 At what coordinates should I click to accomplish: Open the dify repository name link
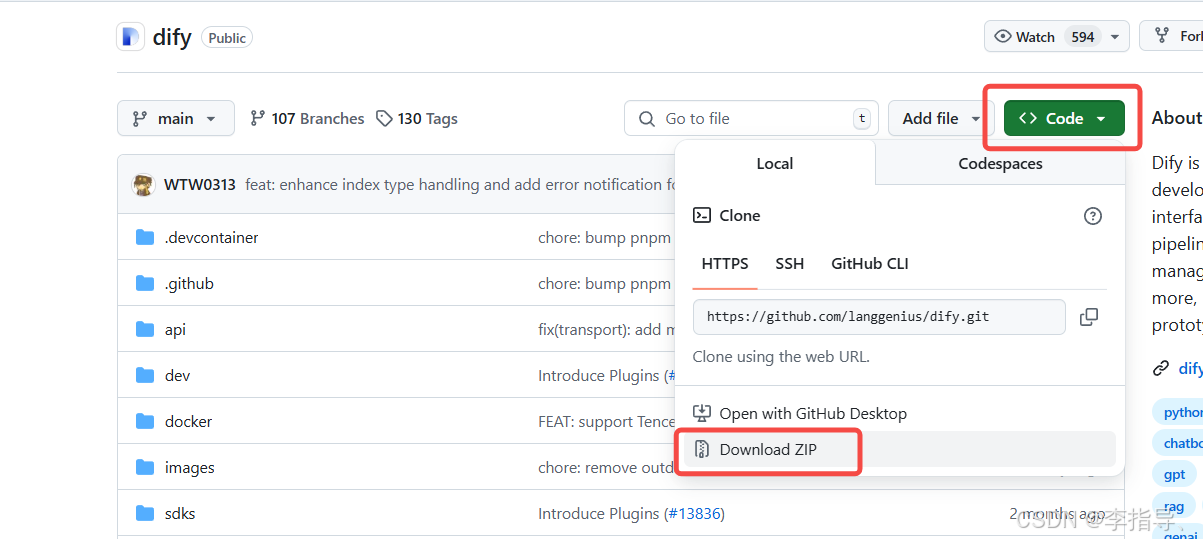172,38
